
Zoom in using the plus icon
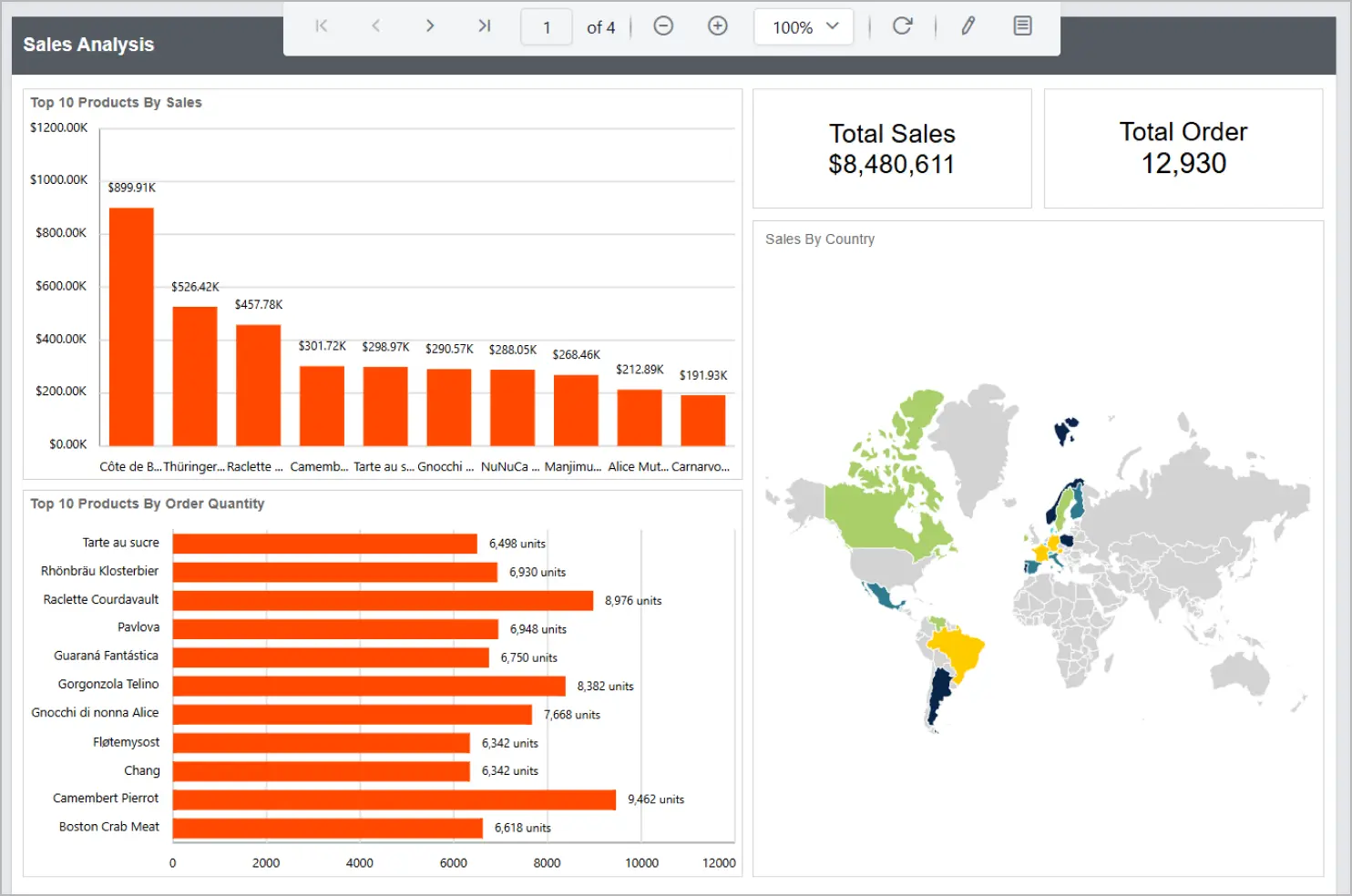pyautogui.click(x=718, y=26)
